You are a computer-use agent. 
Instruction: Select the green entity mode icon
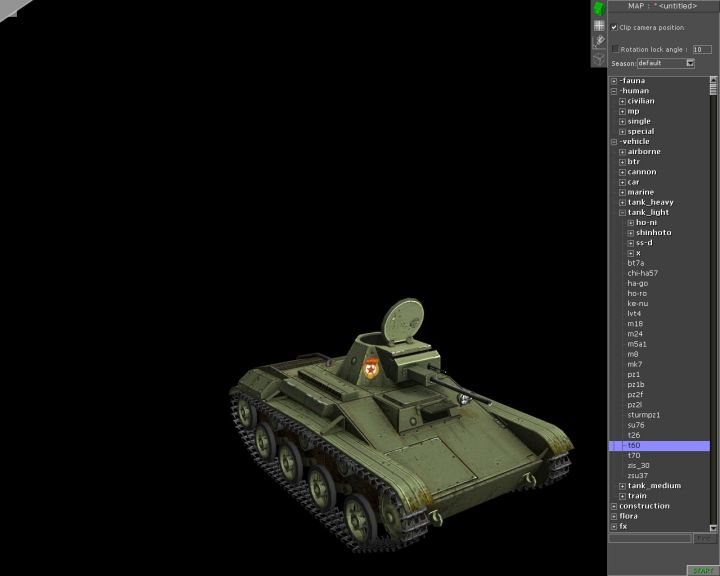(x=598, y=9)
